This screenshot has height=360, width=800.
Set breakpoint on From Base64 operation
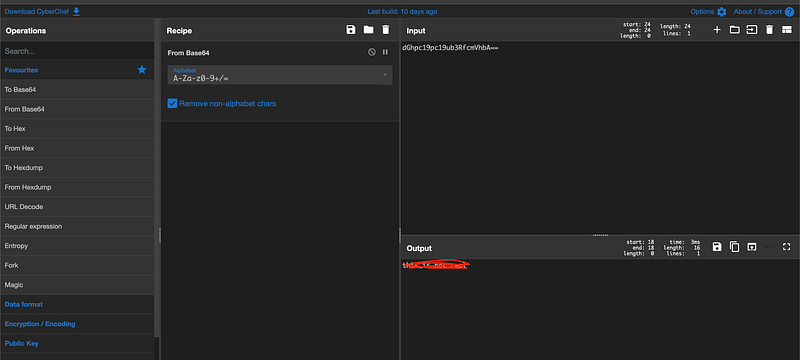pos(385,53)
